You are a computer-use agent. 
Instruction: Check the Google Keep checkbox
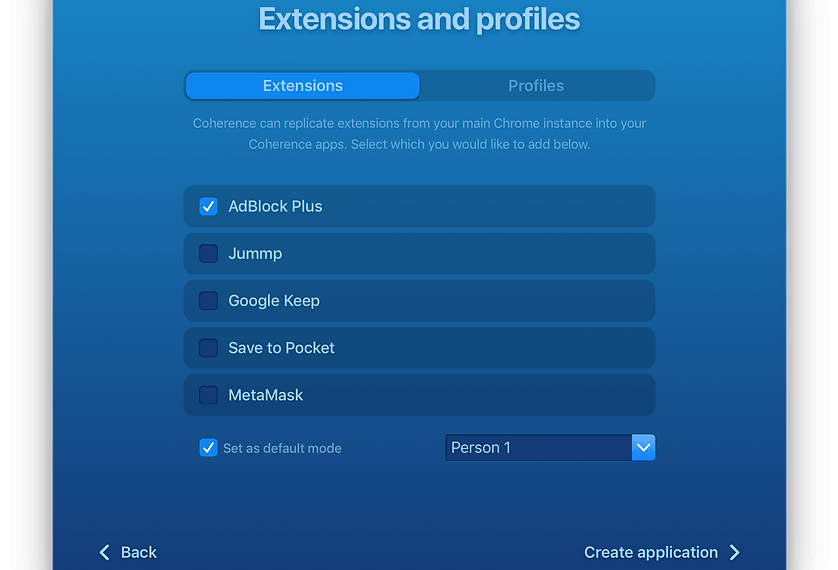click(x=208, y=300)
